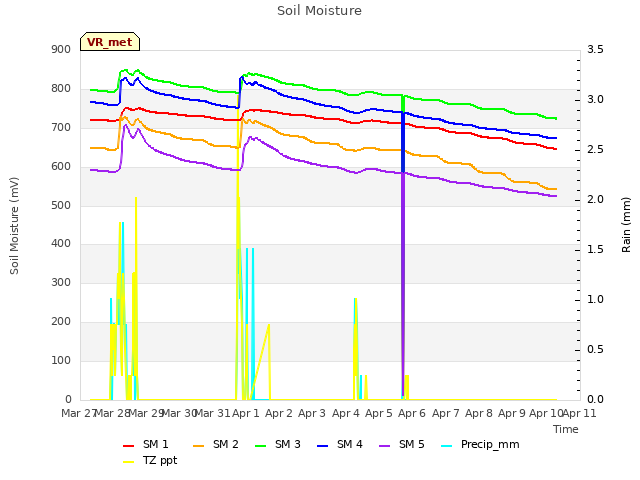This screenshot has height=480, width=640.
Task: Click the Apr 1 date tick
Action: coord(246,413)
